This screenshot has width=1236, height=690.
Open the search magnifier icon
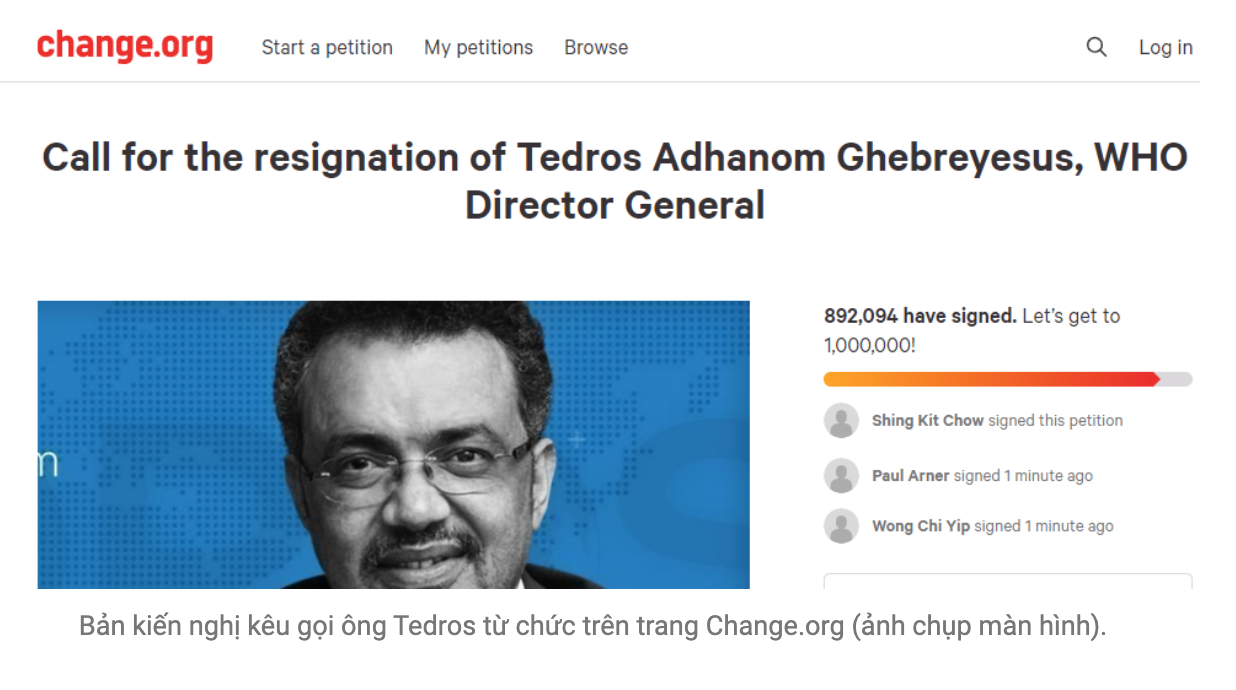point(1096,47)
